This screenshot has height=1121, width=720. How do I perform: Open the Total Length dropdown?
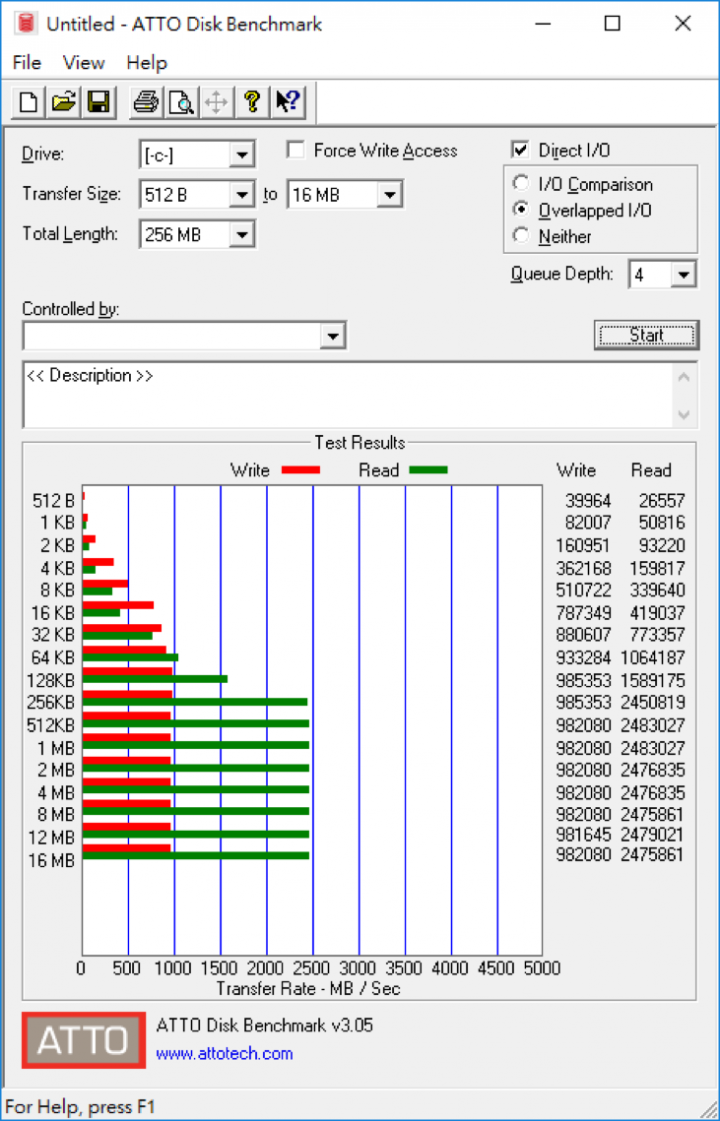pos(242,234)
